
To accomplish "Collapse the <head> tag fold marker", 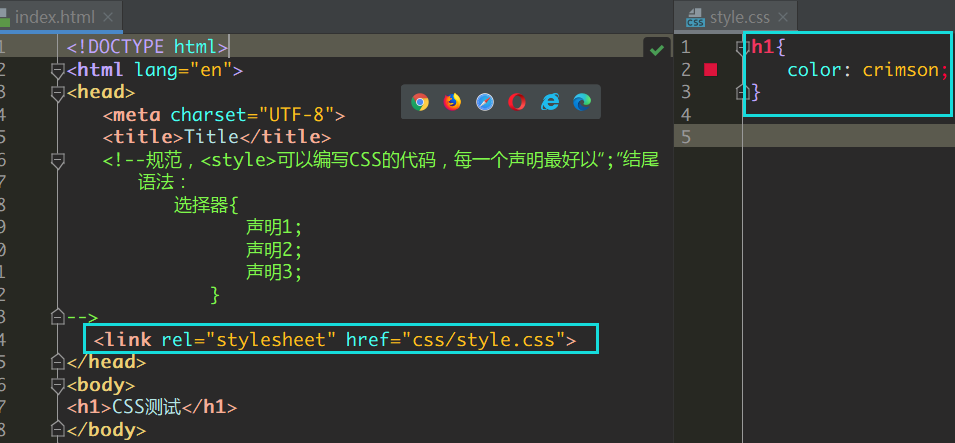I will click(58, 93).
